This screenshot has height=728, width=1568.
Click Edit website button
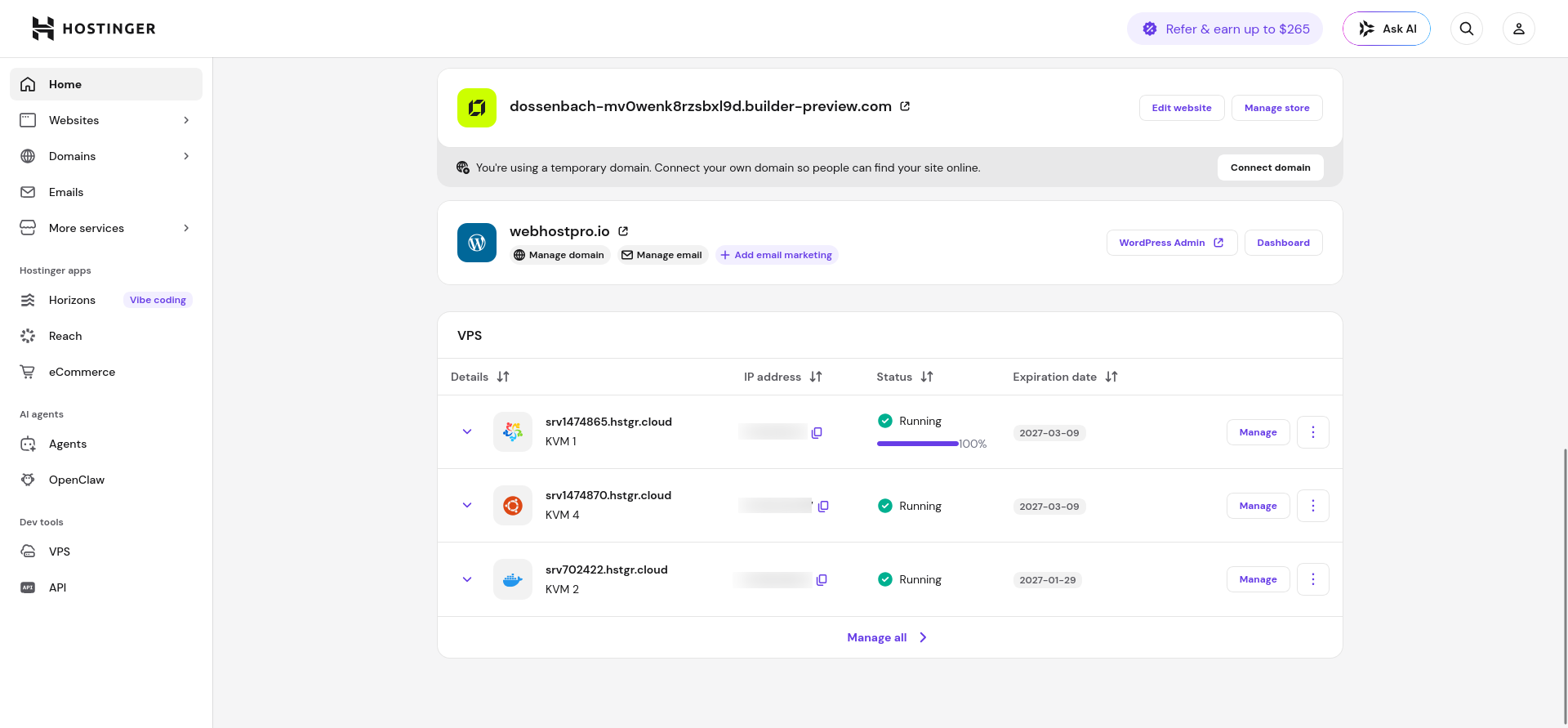(x=1182, y=108)
